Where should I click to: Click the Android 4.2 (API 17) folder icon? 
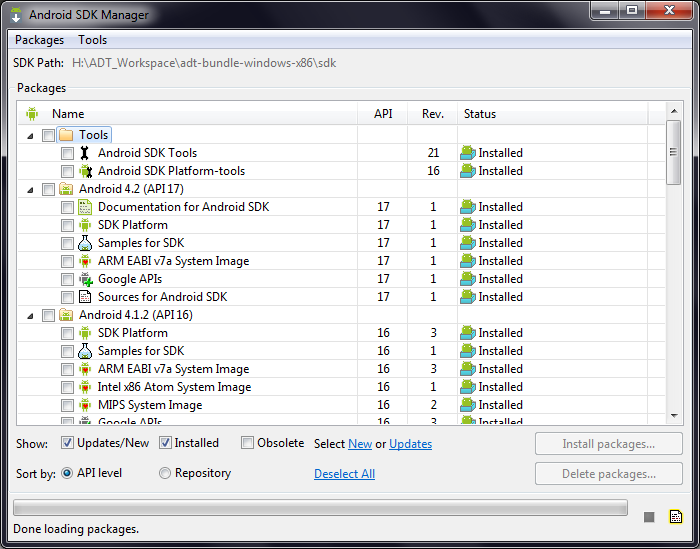click(66, 189)
